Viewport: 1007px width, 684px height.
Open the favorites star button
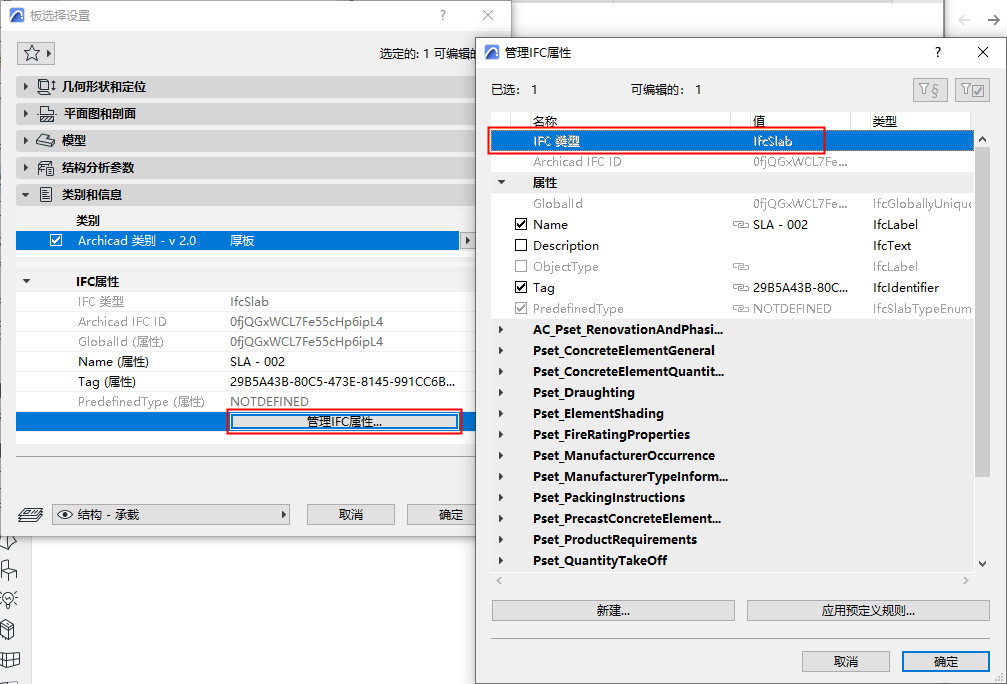pyautogui.click(x=35, y=53)
